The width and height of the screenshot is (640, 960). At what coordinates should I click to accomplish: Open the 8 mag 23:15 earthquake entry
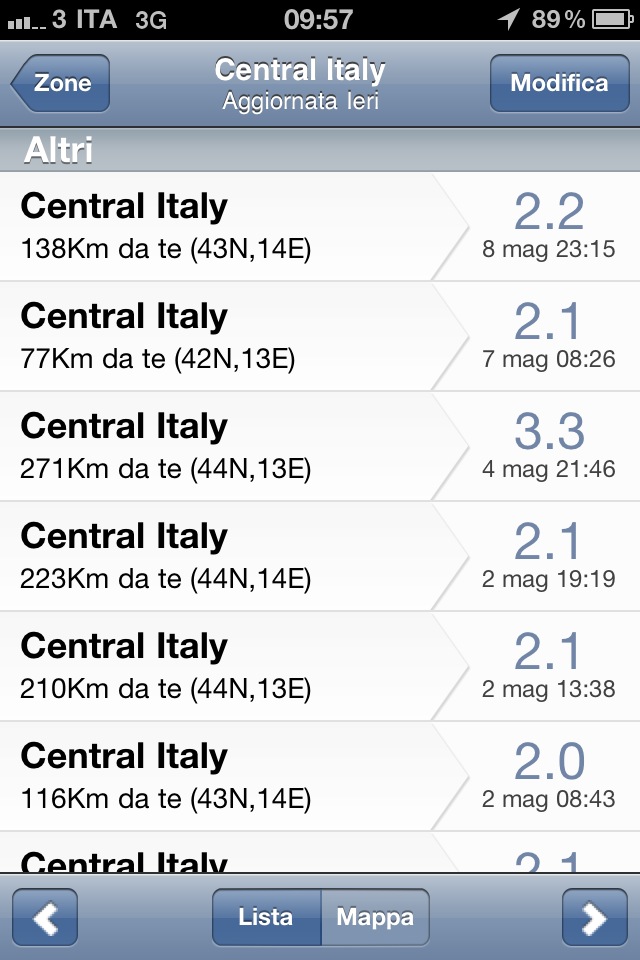[320, 227]
